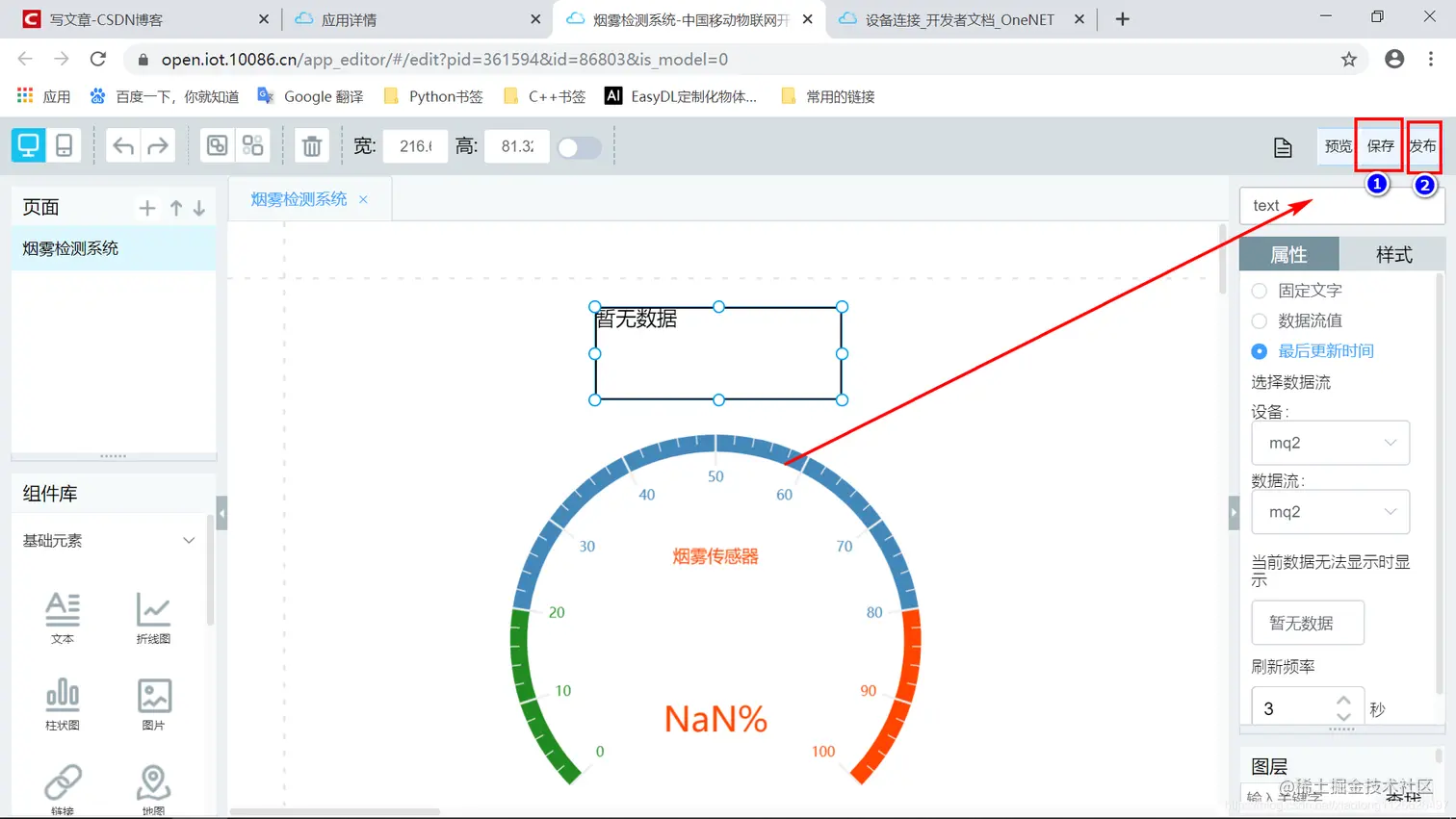Open the 数据流 mq2 dropdown
The width and height of the screenshot is (1456, 819).
point(1331,512)
